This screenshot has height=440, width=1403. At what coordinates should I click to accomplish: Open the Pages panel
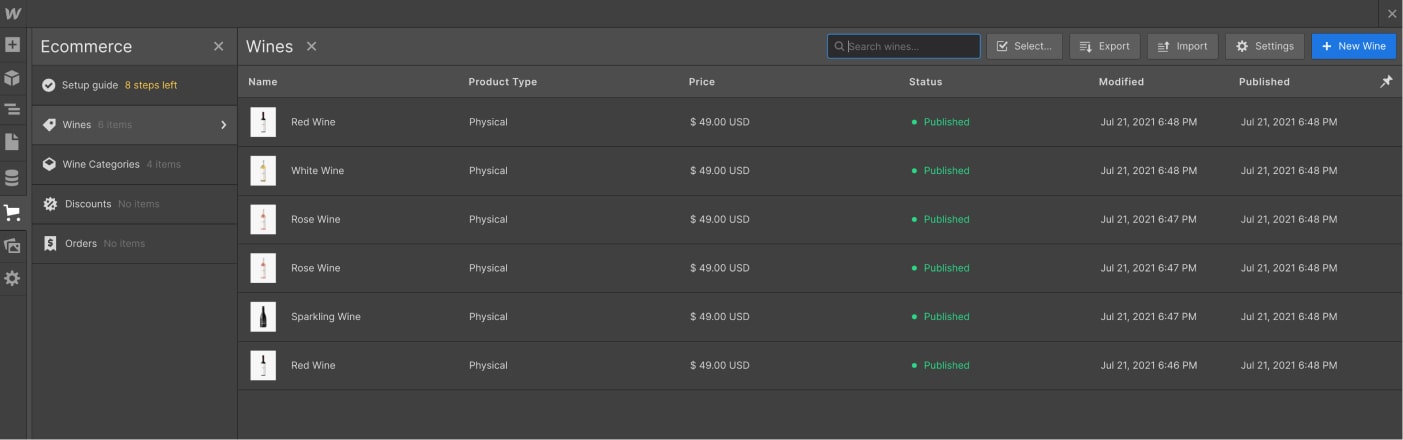tap(12, 142)
